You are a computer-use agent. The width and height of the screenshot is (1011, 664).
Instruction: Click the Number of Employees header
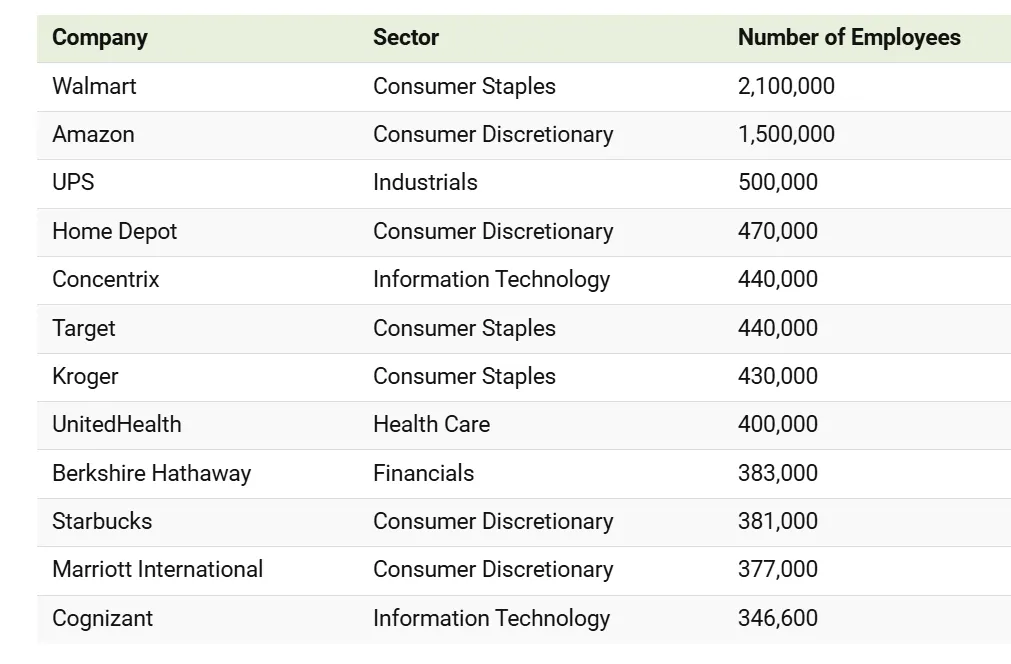tap(849, 38)
